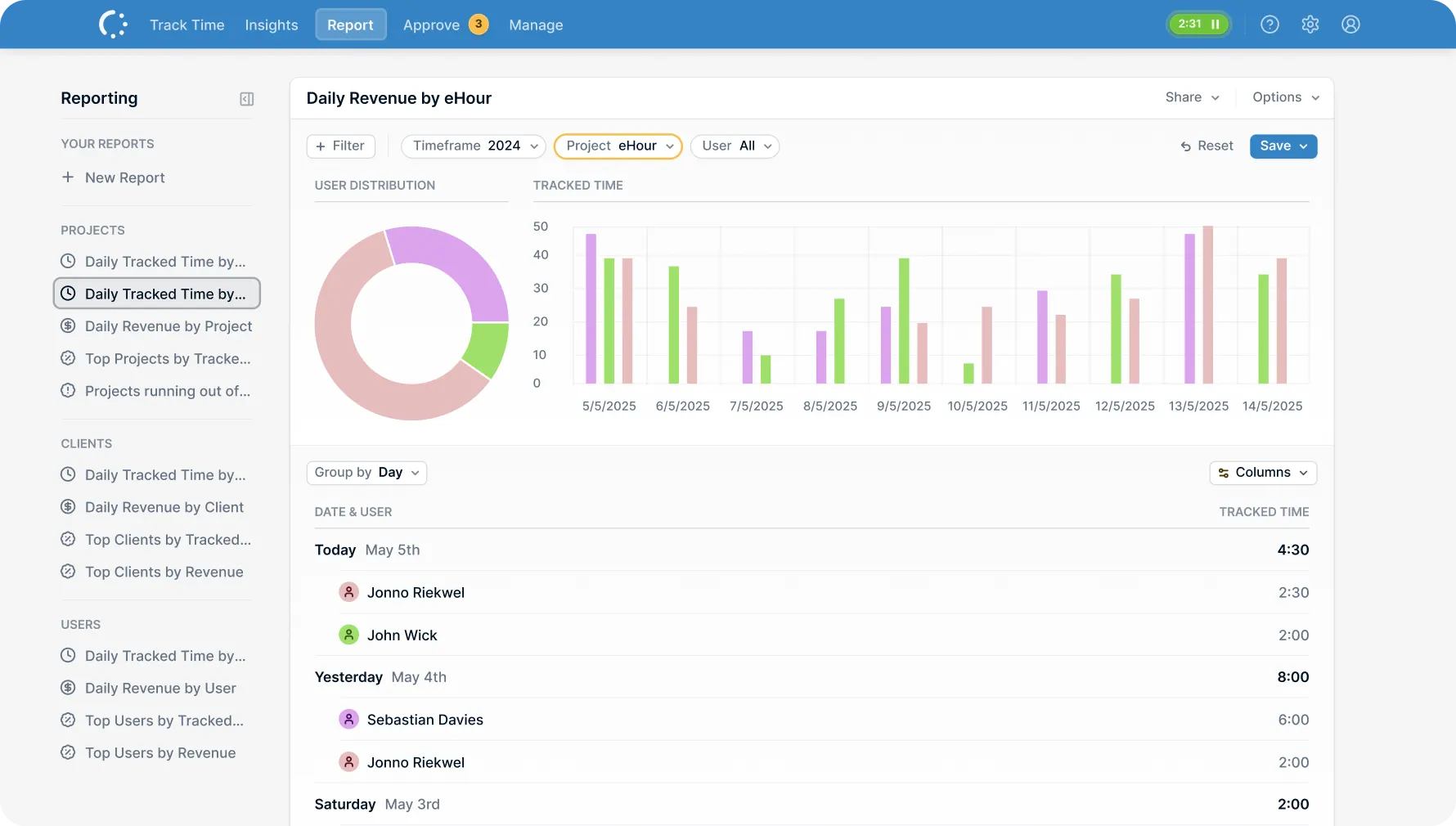Click the dollar icon next to Daily Revenue by Project
The width and height of the screenshot is (1456, 826).
click(68, 325)
